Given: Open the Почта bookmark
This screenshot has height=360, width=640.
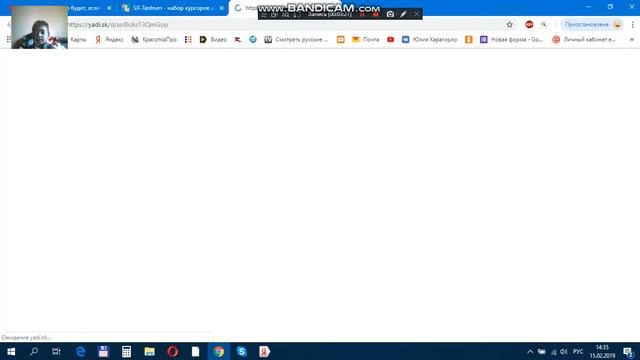Looking at the screenshot, I should pyautogui.click(x=366, y=40).
